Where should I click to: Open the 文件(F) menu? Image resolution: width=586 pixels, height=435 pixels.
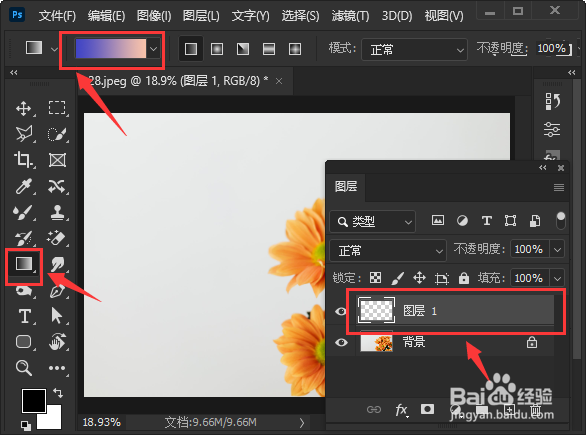[57, 16]
